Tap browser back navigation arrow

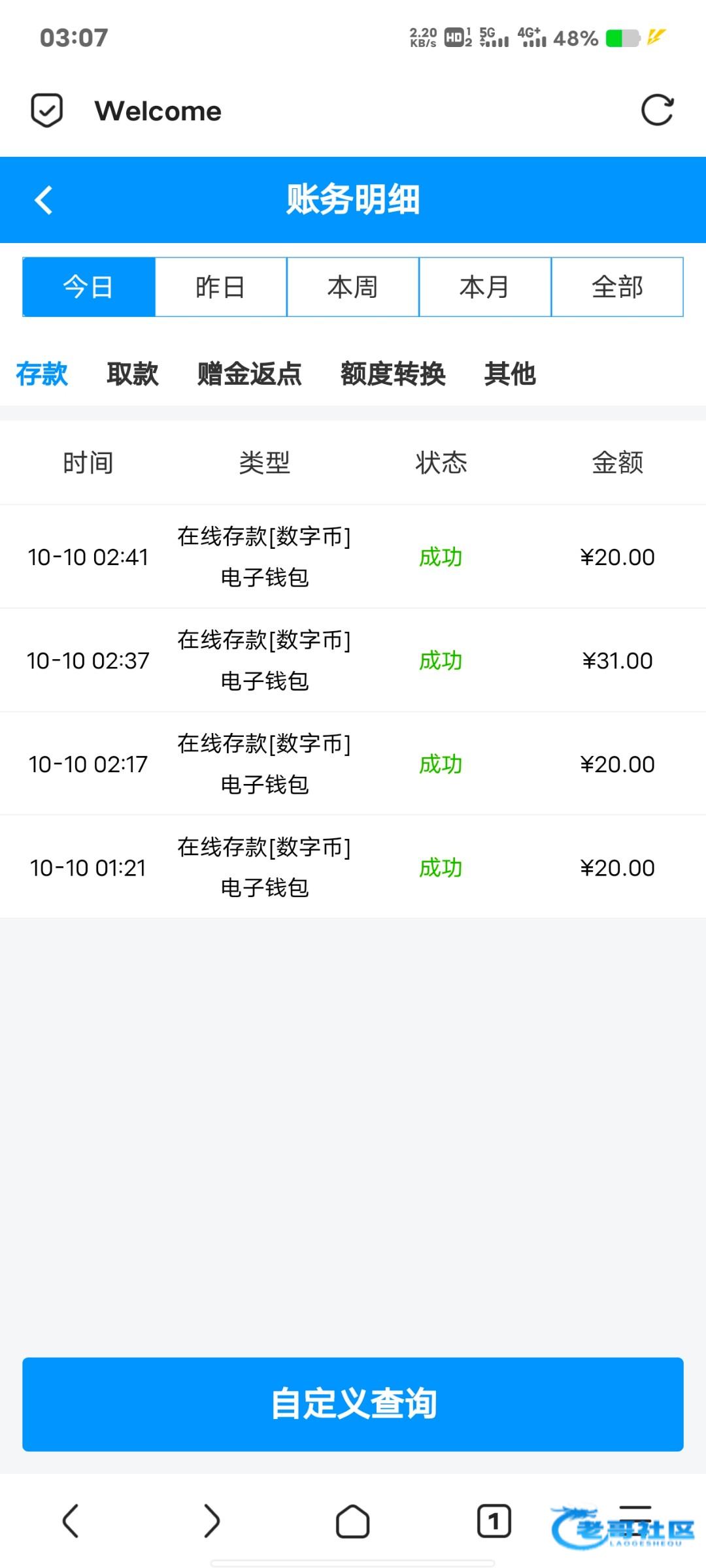pos(71,1521)
